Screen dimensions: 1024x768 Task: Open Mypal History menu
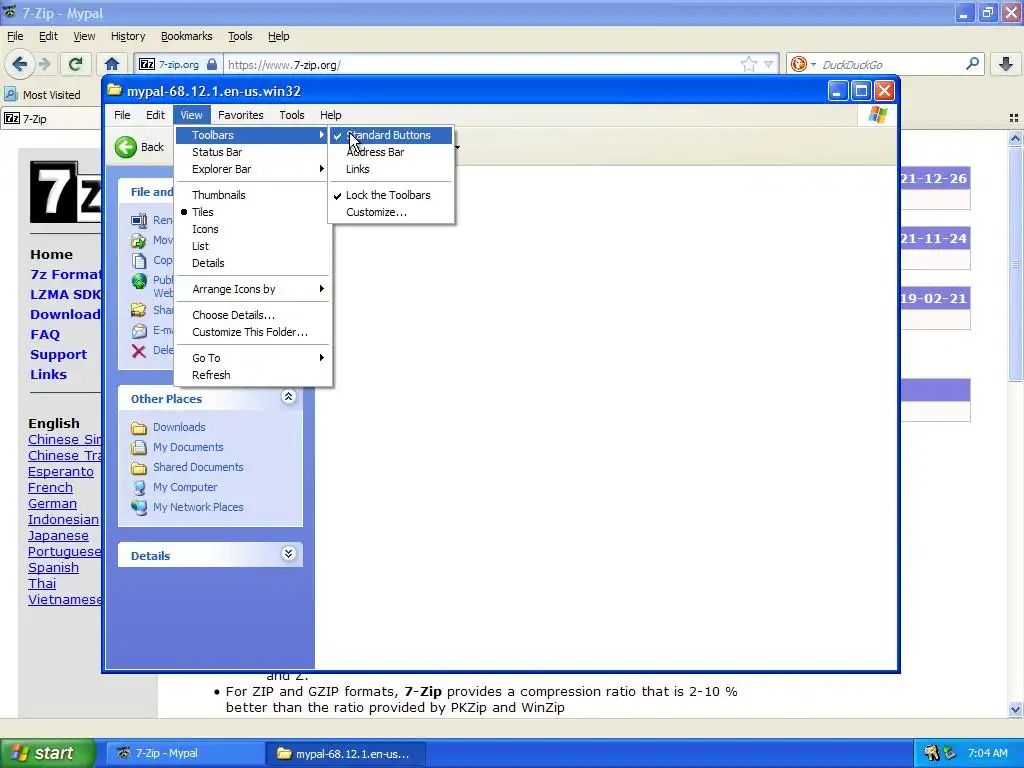128,36
